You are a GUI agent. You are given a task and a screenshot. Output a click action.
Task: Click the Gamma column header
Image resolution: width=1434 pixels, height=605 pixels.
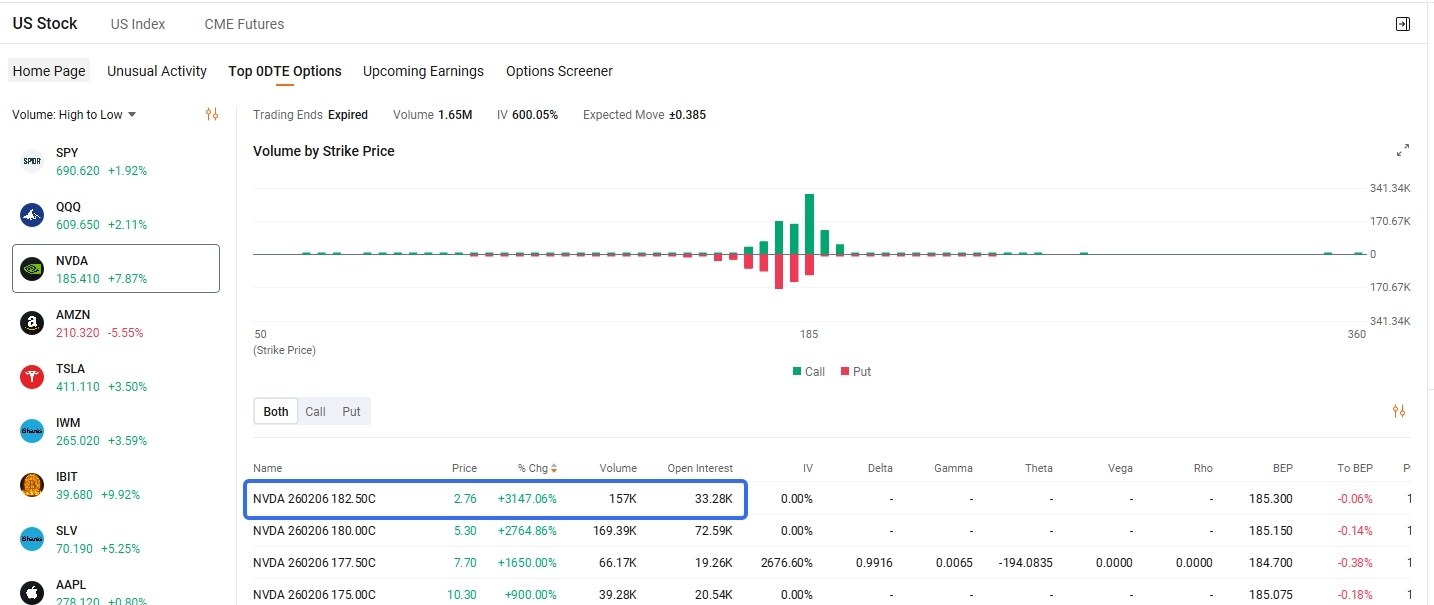[x=953, y=468]
